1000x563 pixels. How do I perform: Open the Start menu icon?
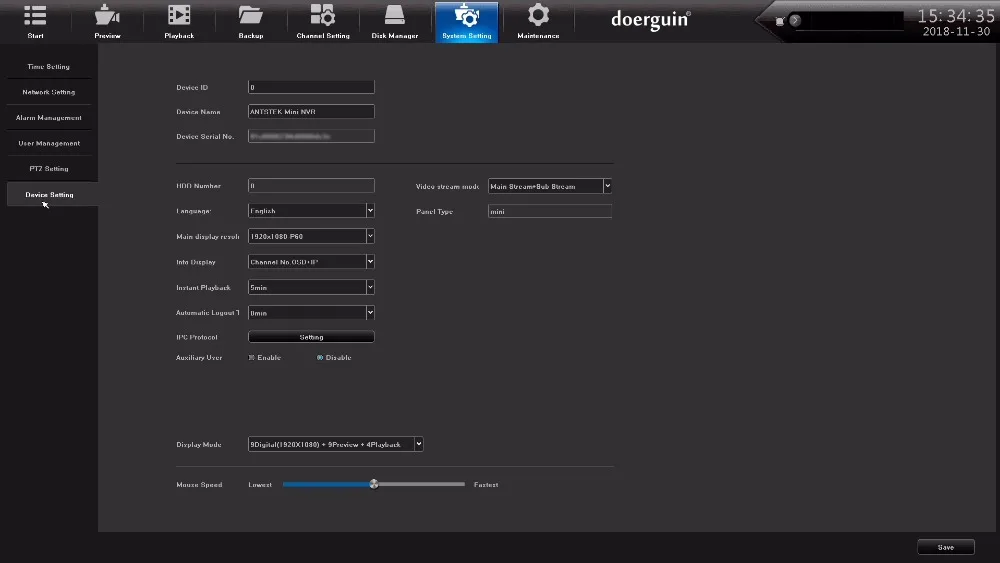point(35,21)
